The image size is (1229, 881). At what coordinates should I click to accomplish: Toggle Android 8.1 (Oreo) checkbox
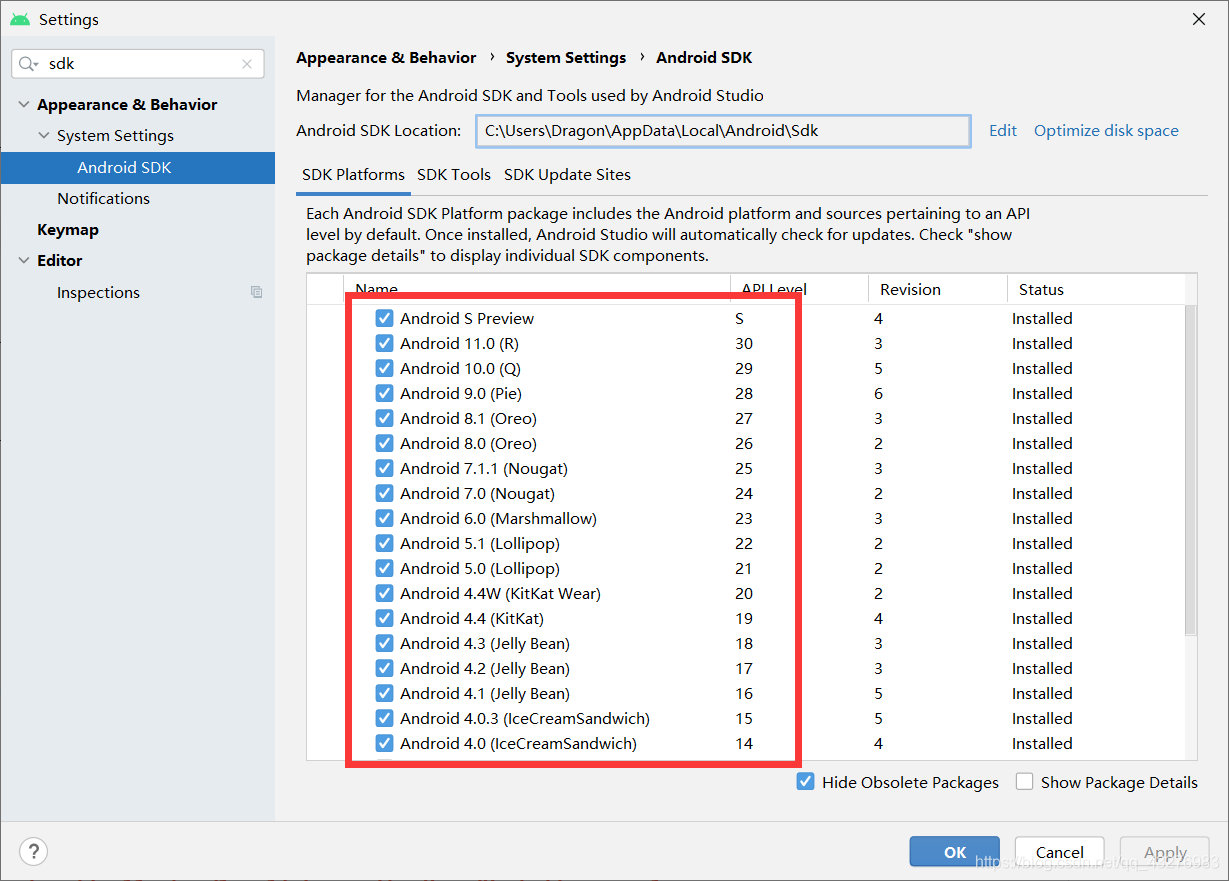[x=384, y=418]
